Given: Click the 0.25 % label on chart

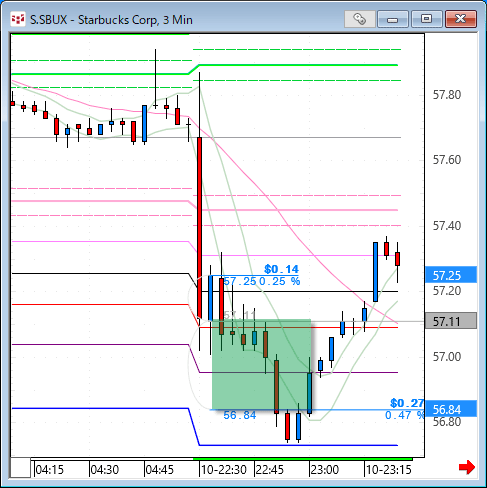Looking at the screenshot, I should click(x=279, y=281).
